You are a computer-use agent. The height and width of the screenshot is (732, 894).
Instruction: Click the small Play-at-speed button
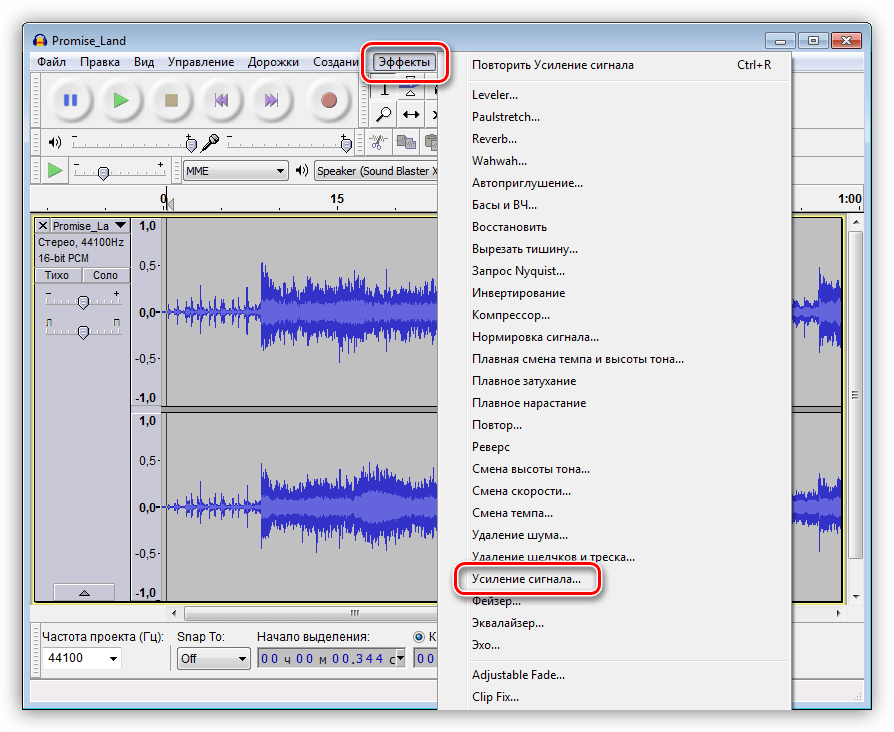tap(54, 171)
